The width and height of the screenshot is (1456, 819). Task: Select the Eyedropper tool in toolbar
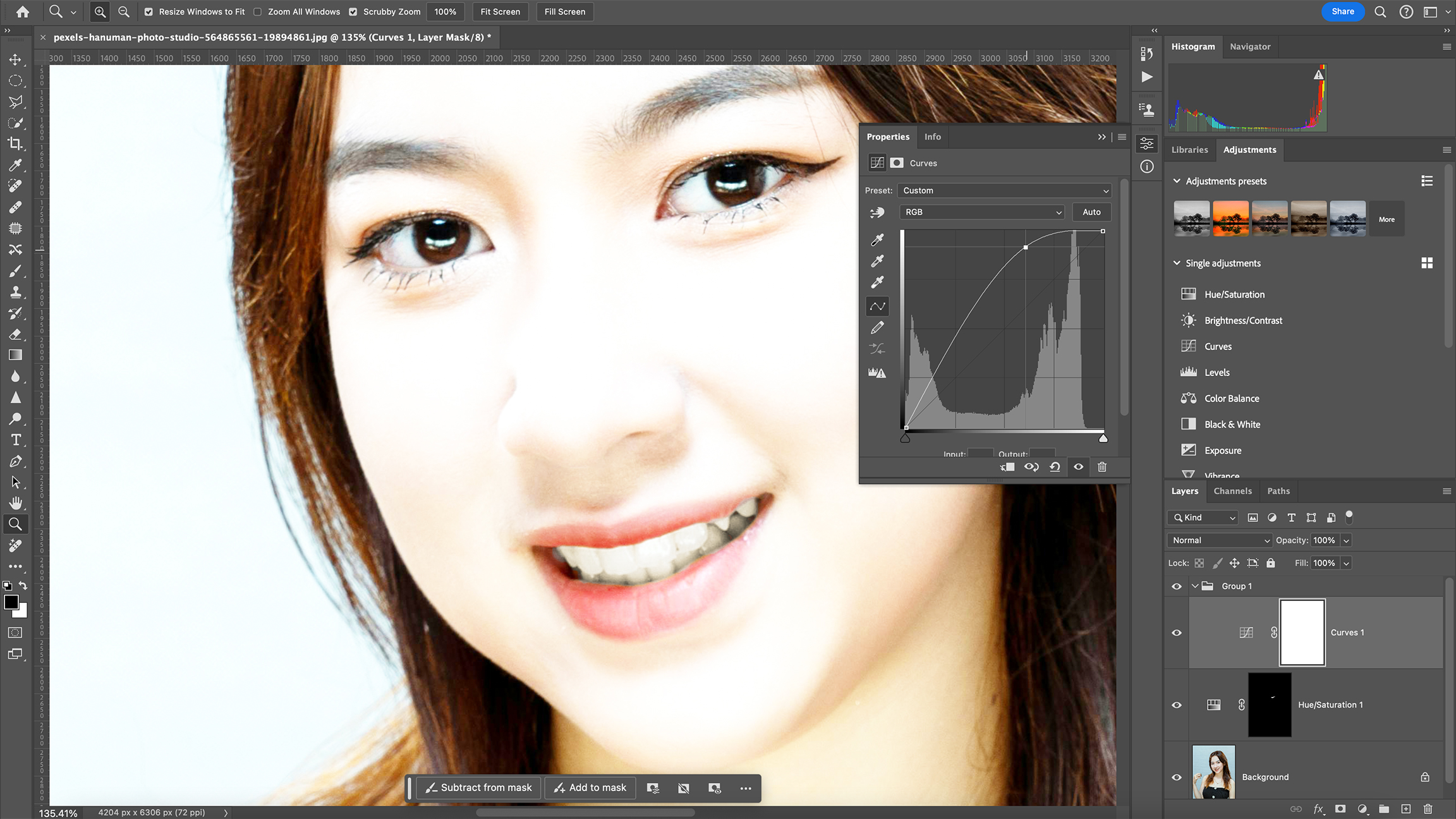(15, 166)
